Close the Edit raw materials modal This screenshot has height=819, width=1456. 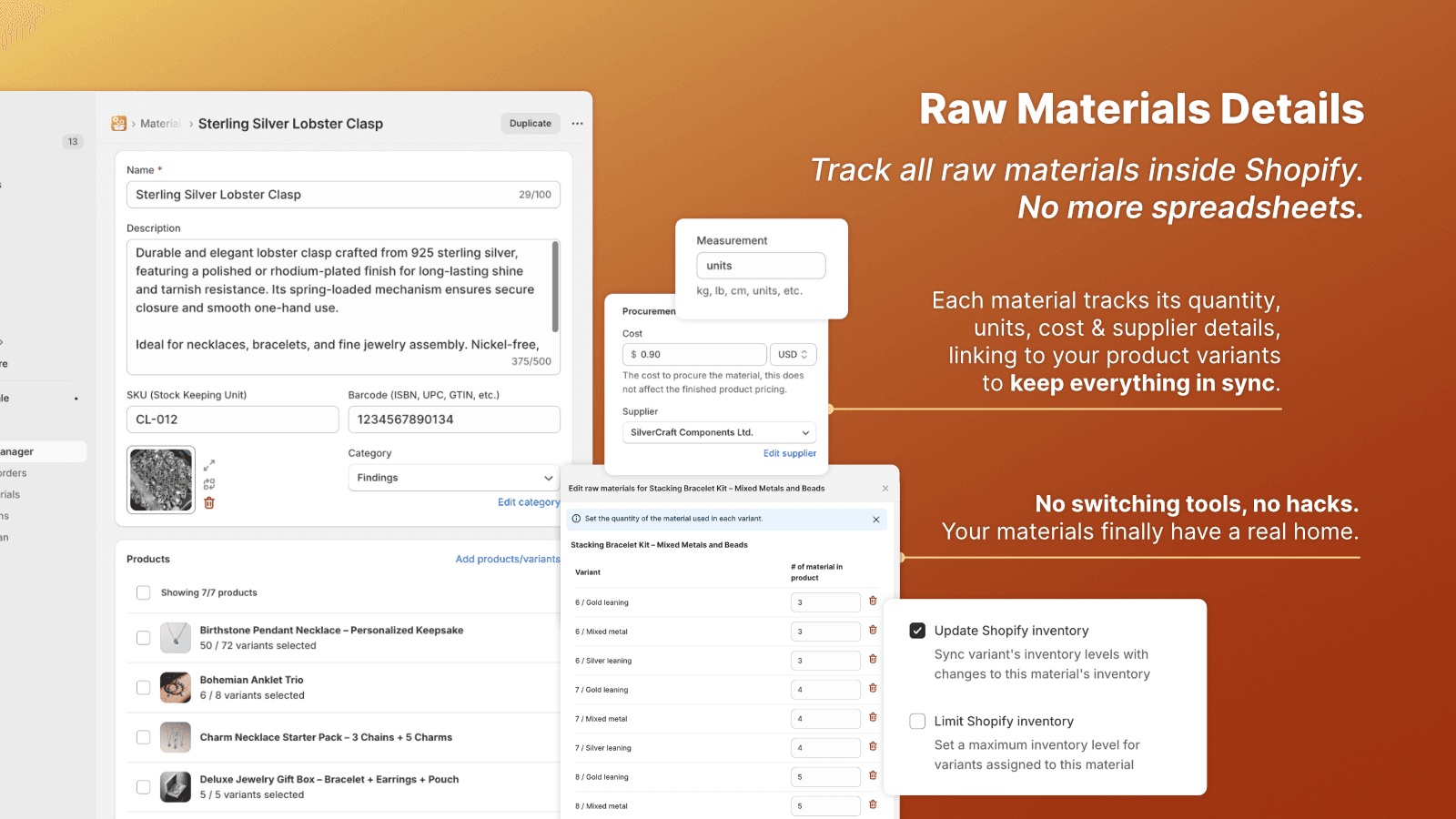pos(885,488)
